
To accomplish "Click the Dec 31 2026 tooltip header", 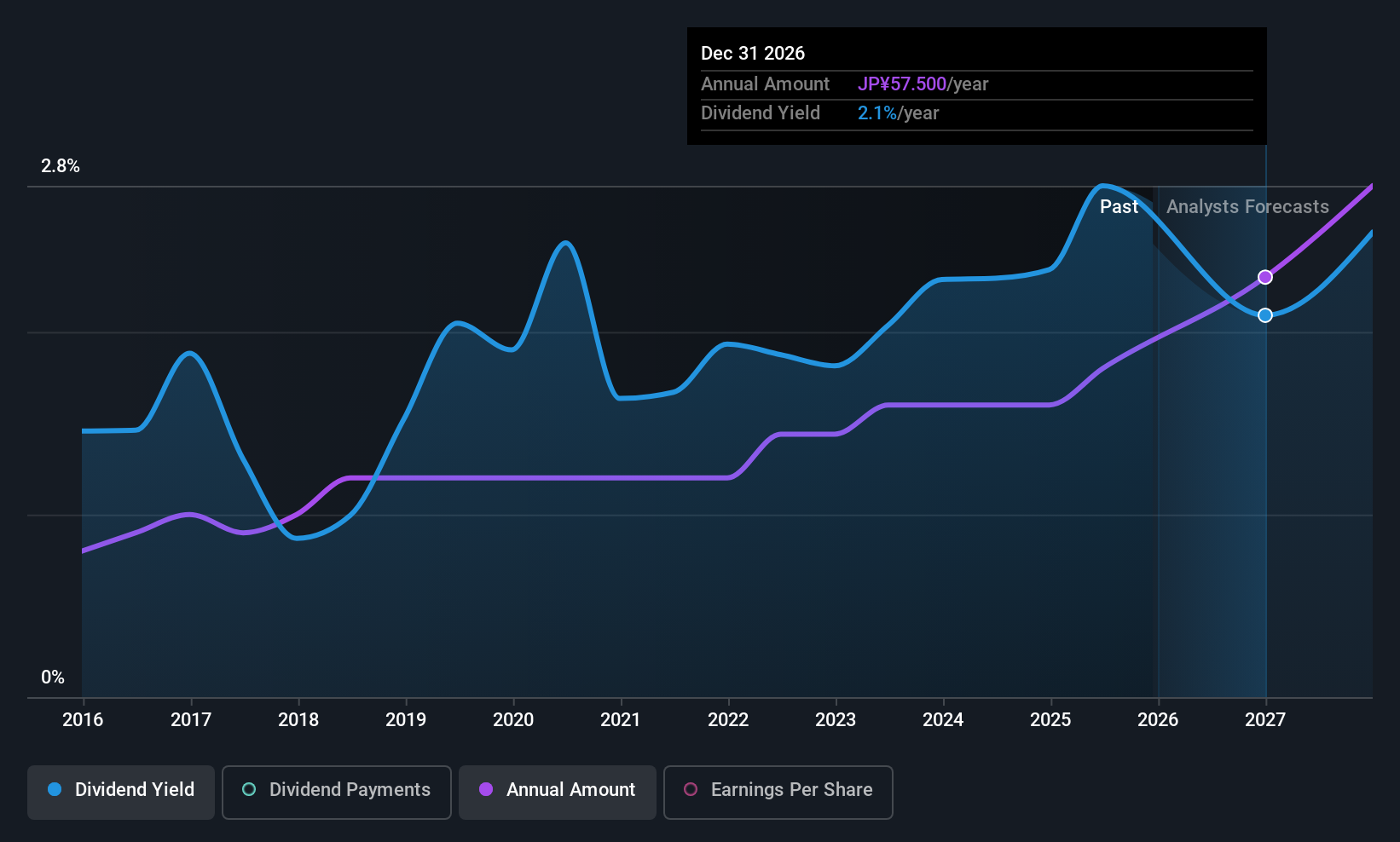I will (753, 54).
